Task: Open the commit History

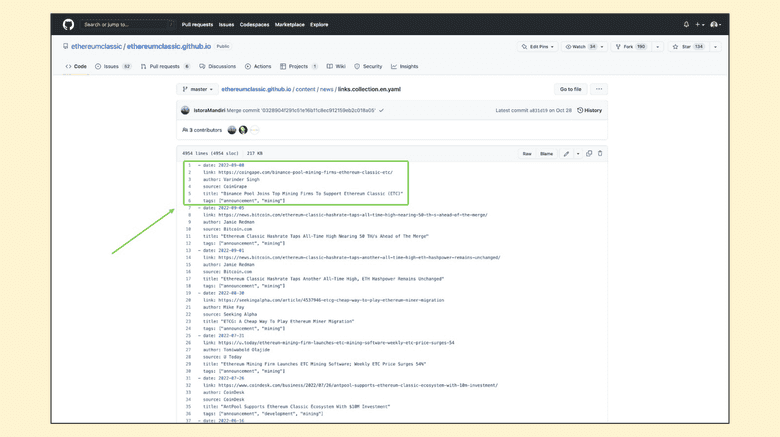Action: click(590, 110)
